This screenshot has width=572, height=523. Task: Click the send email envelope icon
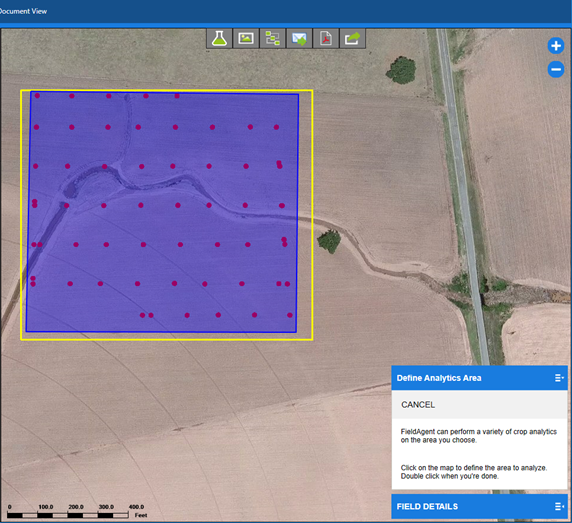click(x=299, y=38)
